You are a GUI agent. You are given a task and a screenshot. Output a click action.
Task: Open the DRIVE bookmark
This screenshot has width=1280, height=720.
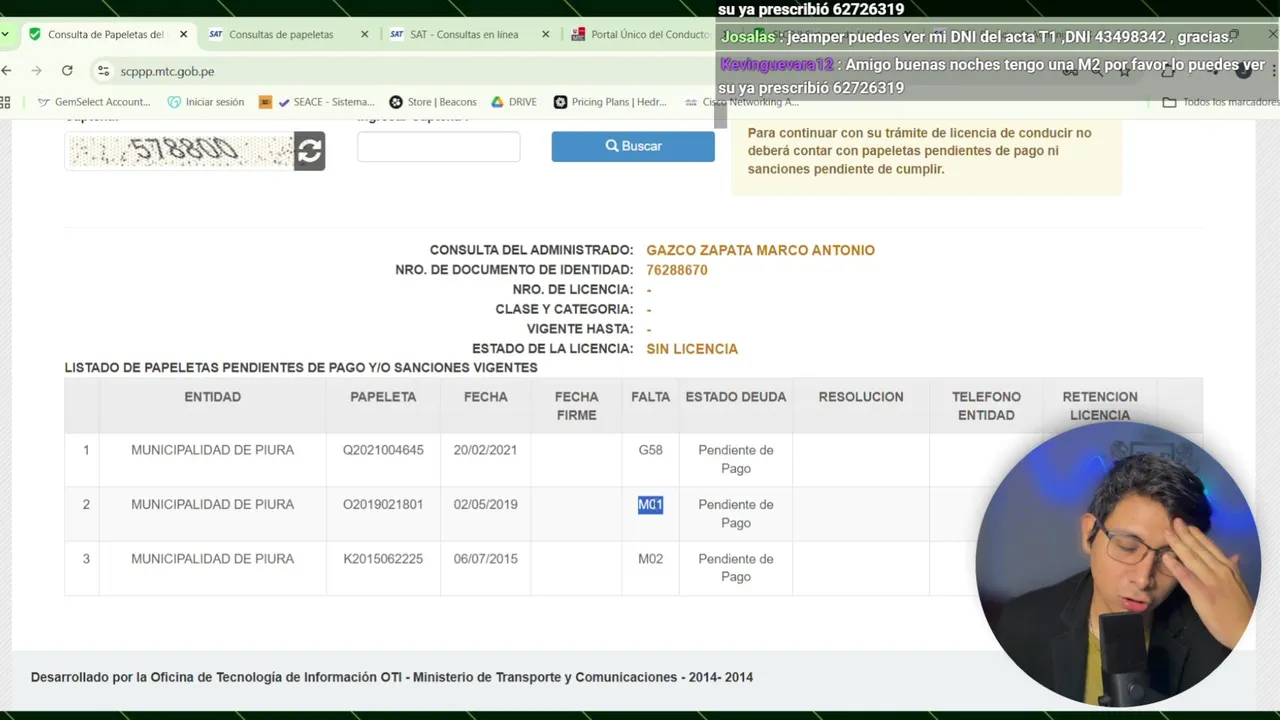513,102
